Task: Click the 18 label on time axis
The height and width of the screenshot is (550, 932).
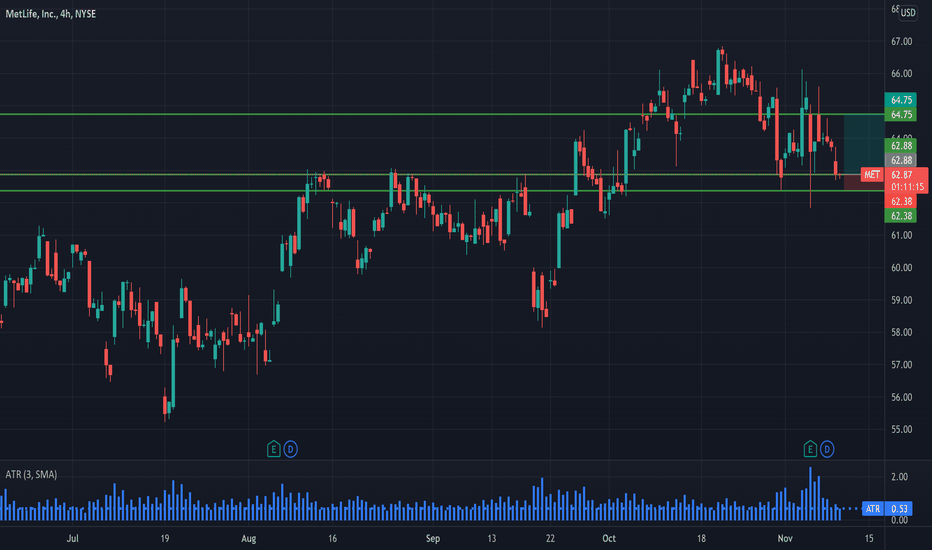Action: pyautogui.click(x=701, y=538)
